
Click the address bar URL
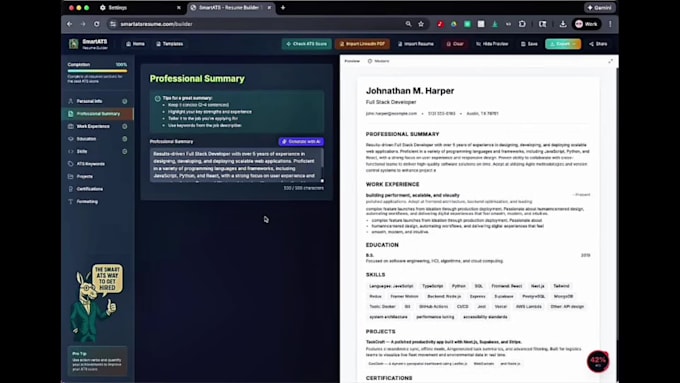click(157, 24)
